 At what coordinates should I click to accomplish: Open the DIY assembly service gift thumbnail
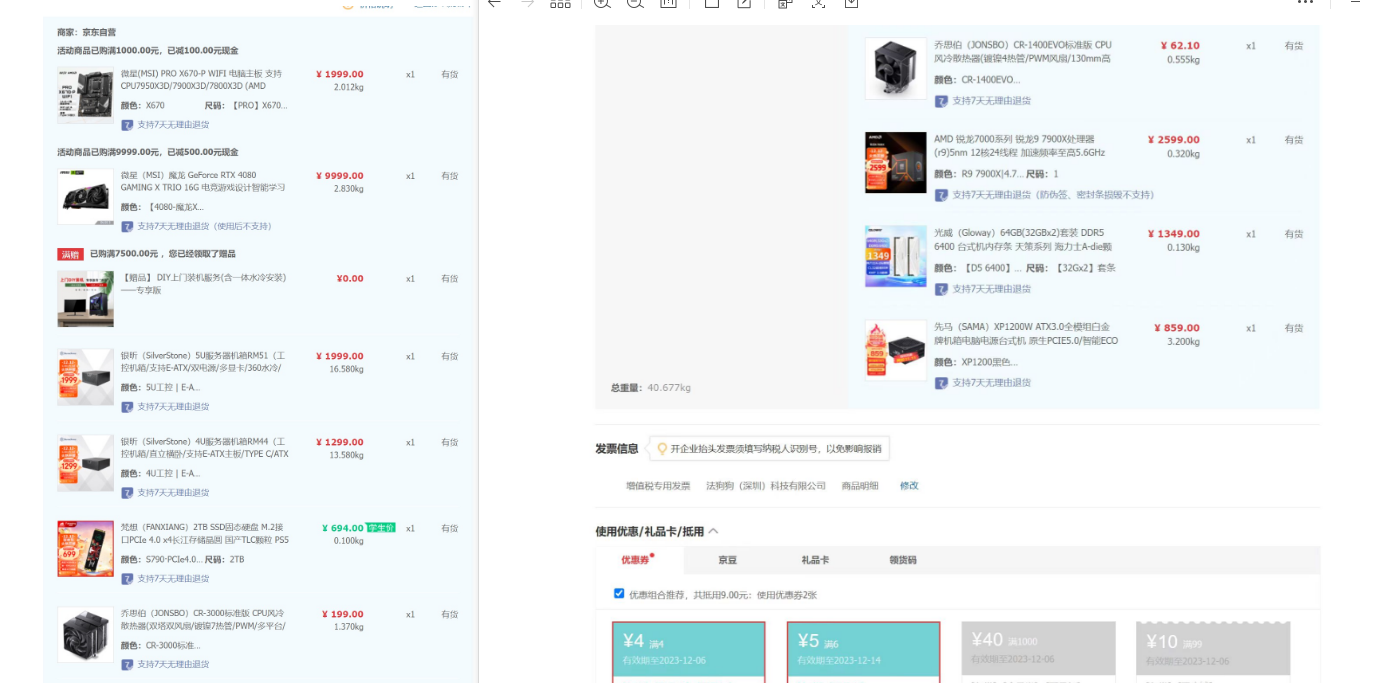(x=85, y=298)
